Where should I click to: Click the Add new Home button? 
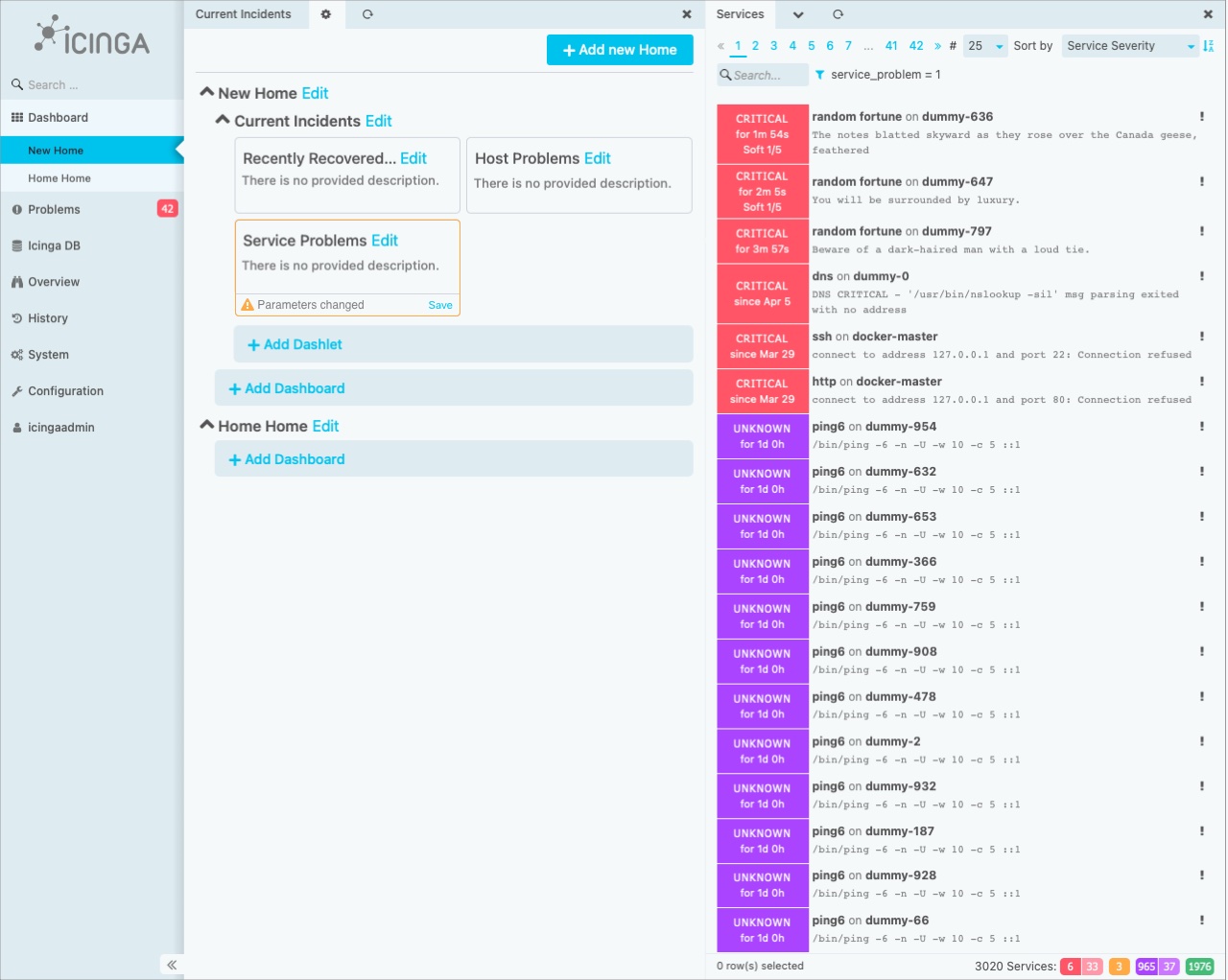619,49
